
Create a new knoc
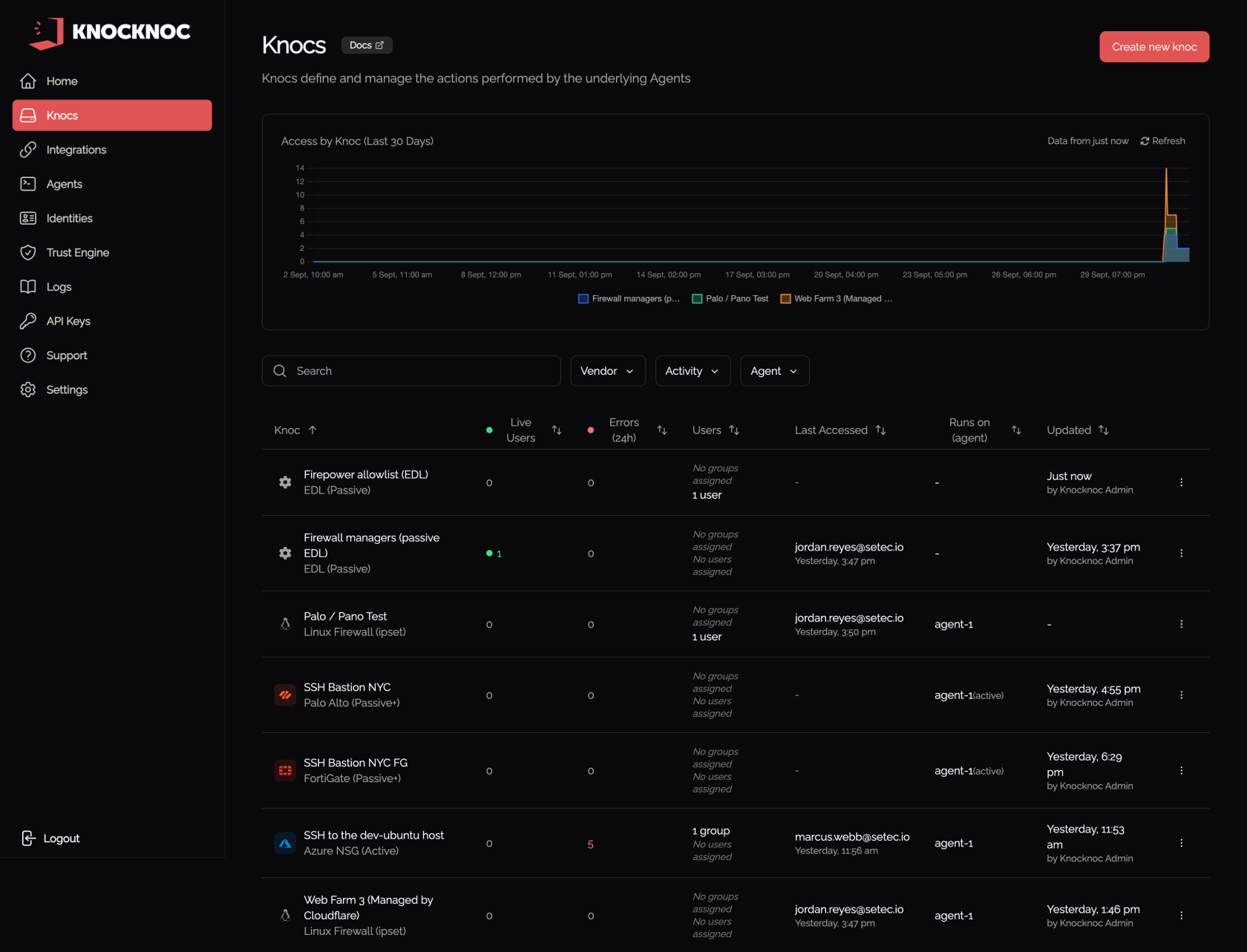pyautogui.click(x=1154, y=47)
